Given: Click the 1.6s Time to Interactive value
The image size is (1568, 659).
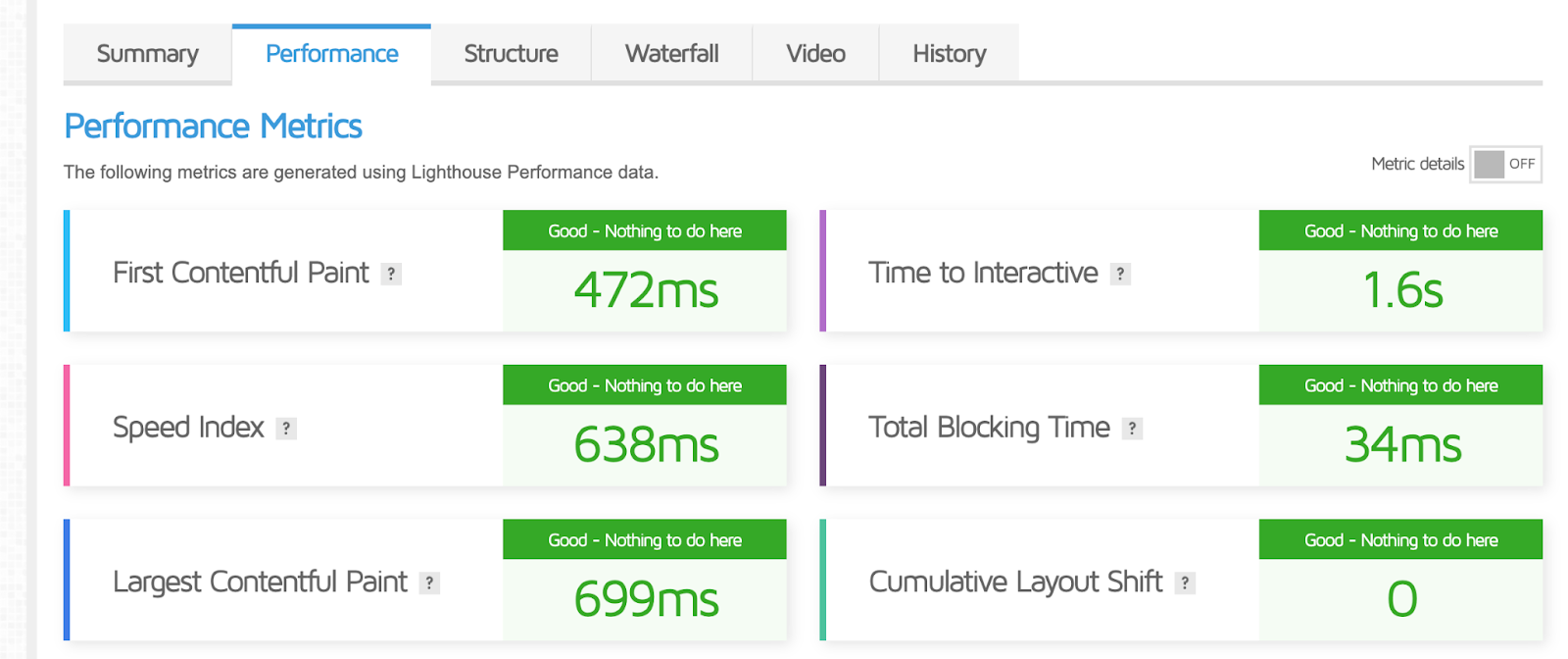Looking at the screenshot, I should 1402,291.
